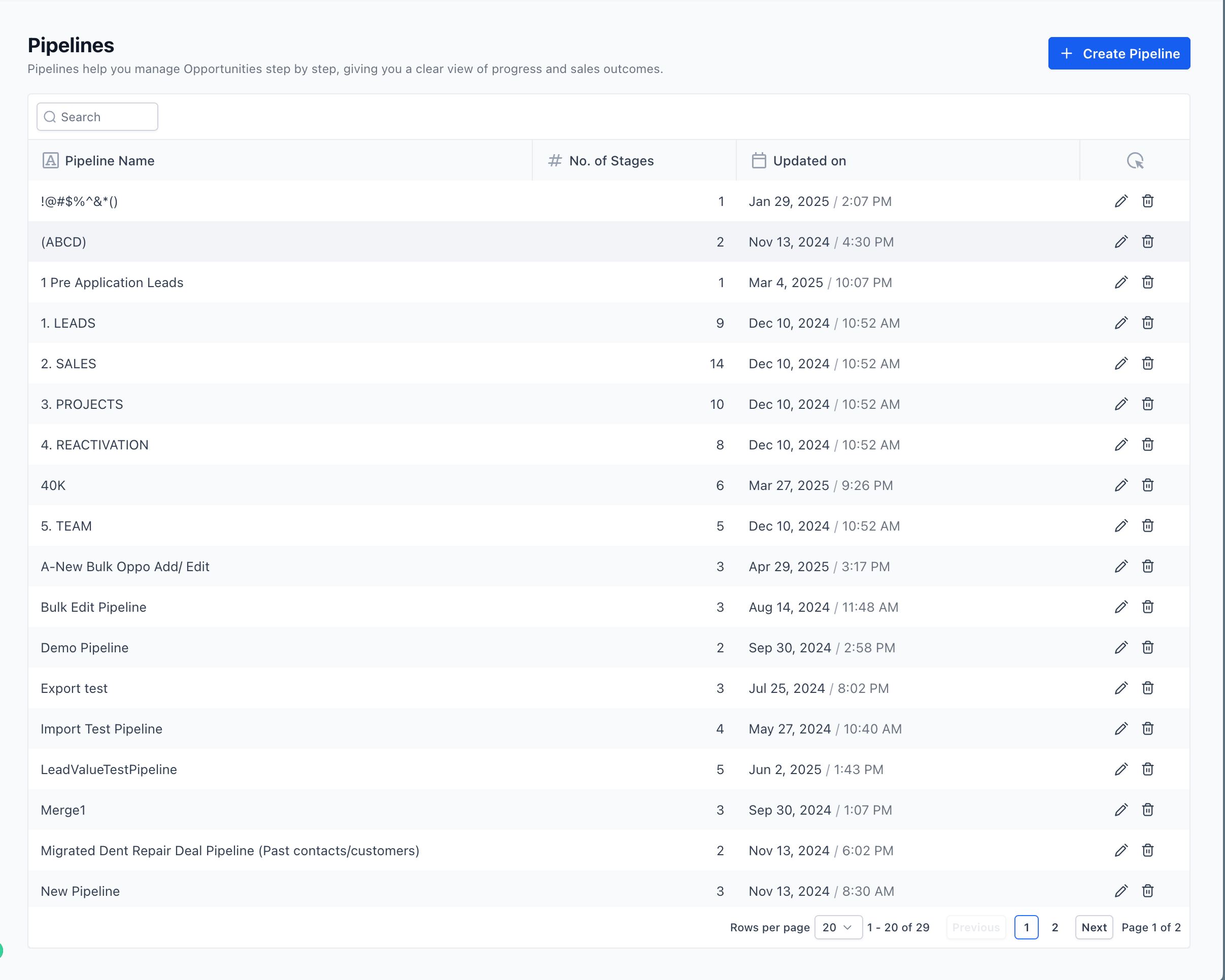Edit the 40K pipeline
This screenshot has height=980, width=1225.
pos(1121,485)
